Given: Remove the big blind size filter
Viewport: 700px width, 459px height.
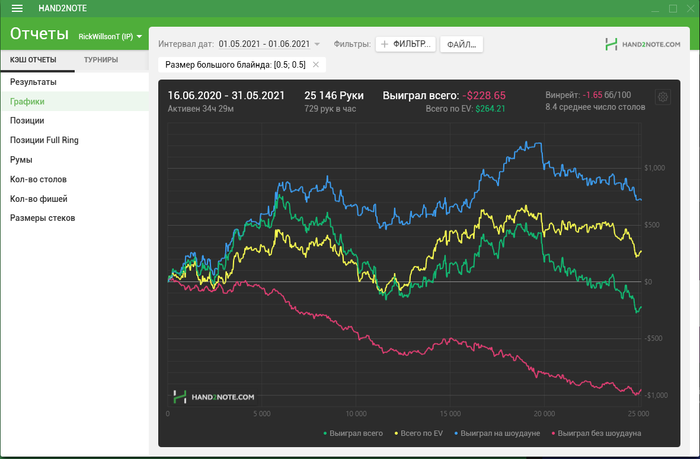Looking at the screenshot, I should [316, 65].
